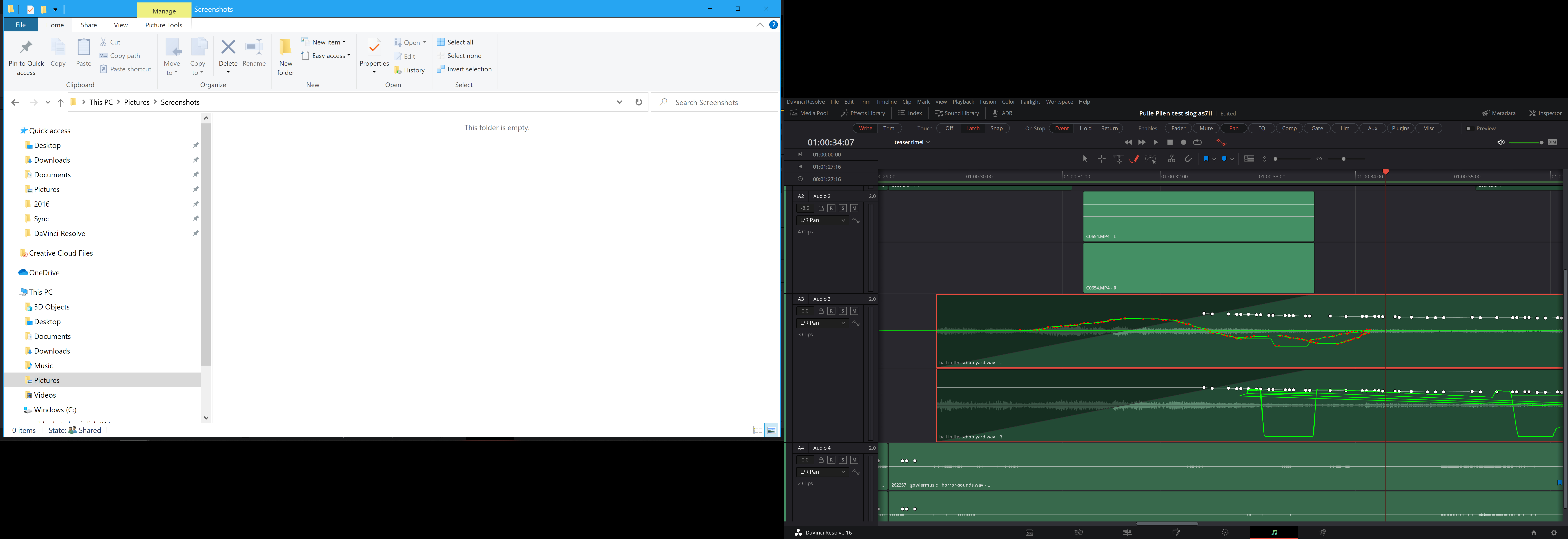Toggle the snapping magnet icon
This screenshot has height=539, width=1568.
pos(1188,159)
